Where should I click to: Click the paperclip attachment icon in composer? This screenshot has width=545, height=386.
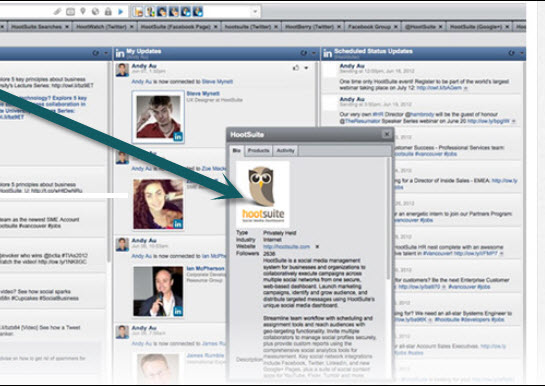(x=57, y=11)
